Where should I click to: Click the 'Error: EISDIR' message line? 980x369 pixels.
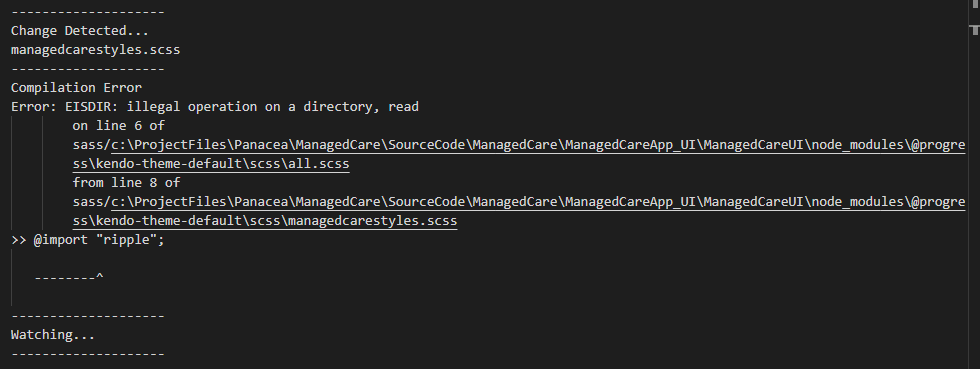coord(214,106)
